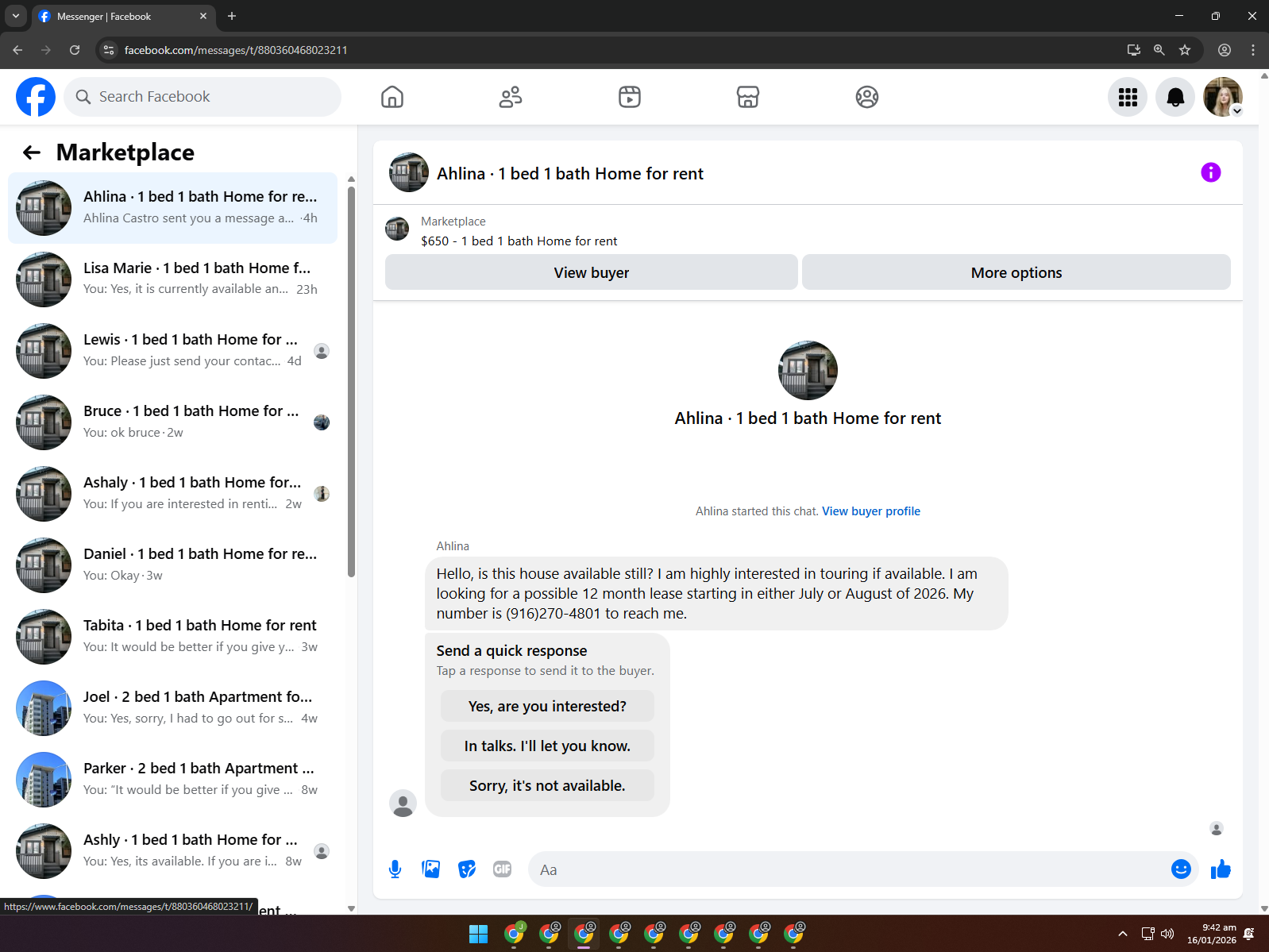
Task: Open the account profile picture menu
Action: pos(1223,97)
